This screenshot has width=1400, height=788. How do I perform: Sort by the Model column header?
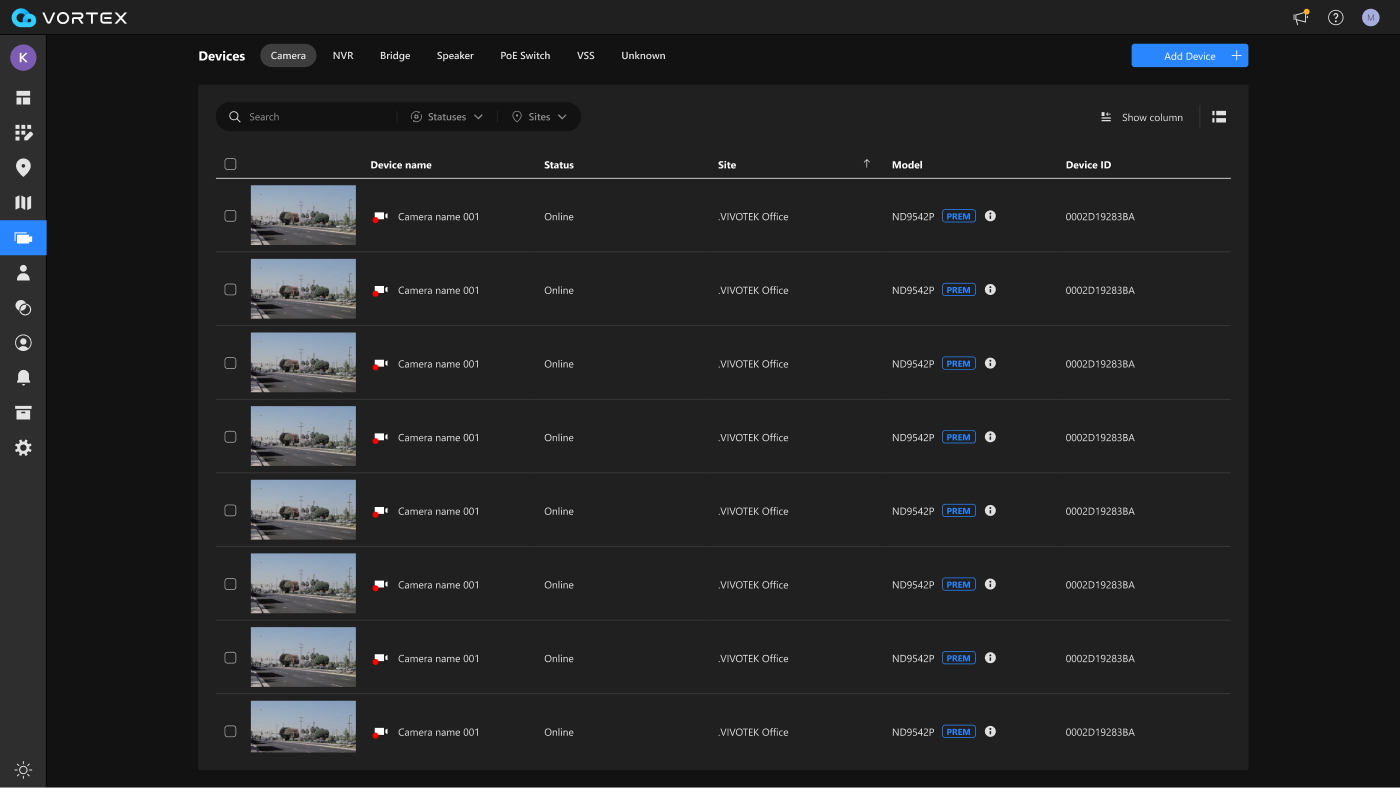tap(907, 165)
